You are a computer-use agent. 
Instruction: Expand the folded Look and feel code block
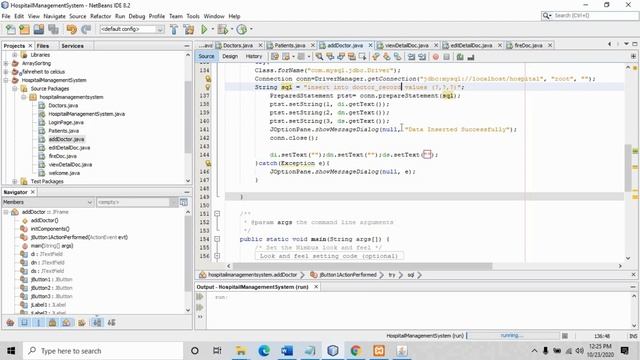(x=217, y=256)
